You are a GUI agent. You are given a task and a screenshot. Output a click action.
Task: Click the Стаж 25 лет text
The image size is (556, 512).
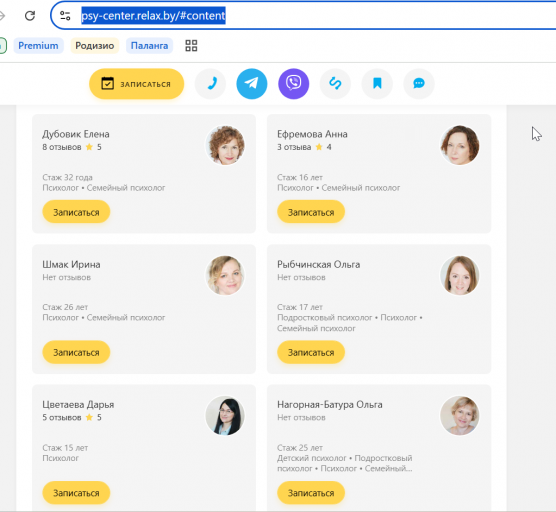(x=300, y=448)
